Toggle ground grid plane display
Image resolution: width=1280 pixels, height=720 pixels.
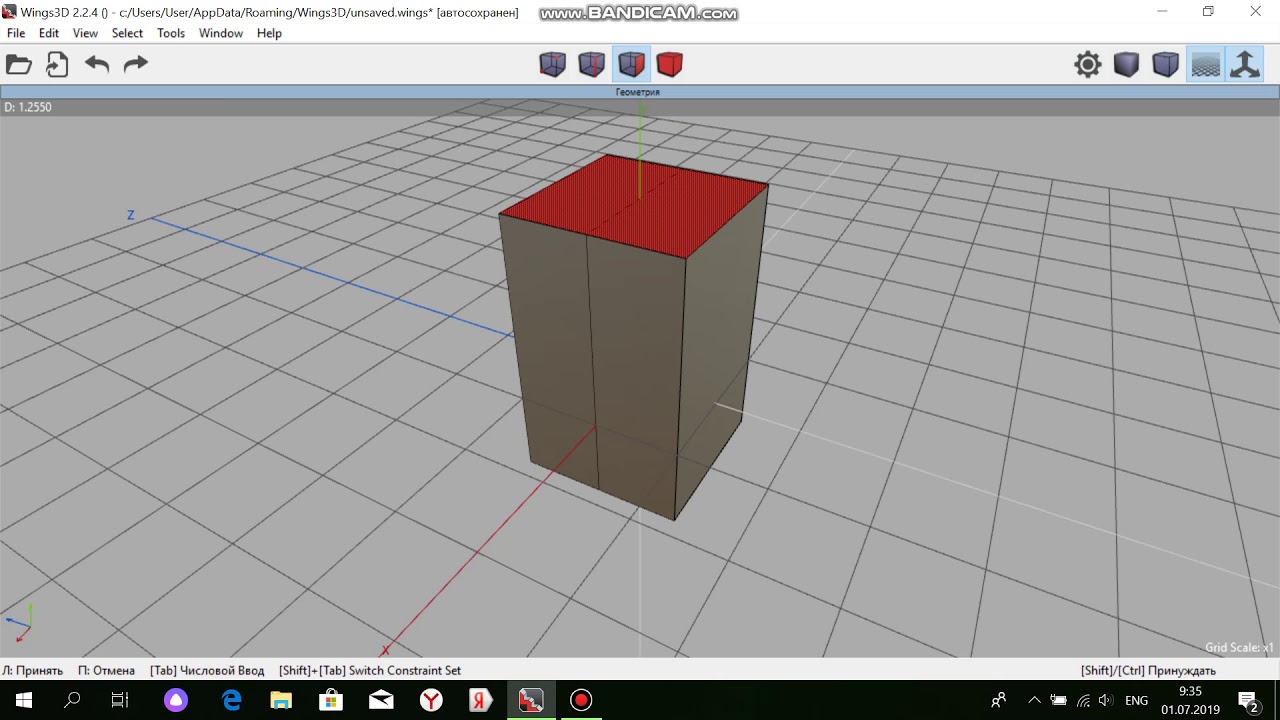pyautogui.click(x=1205, y=65)
